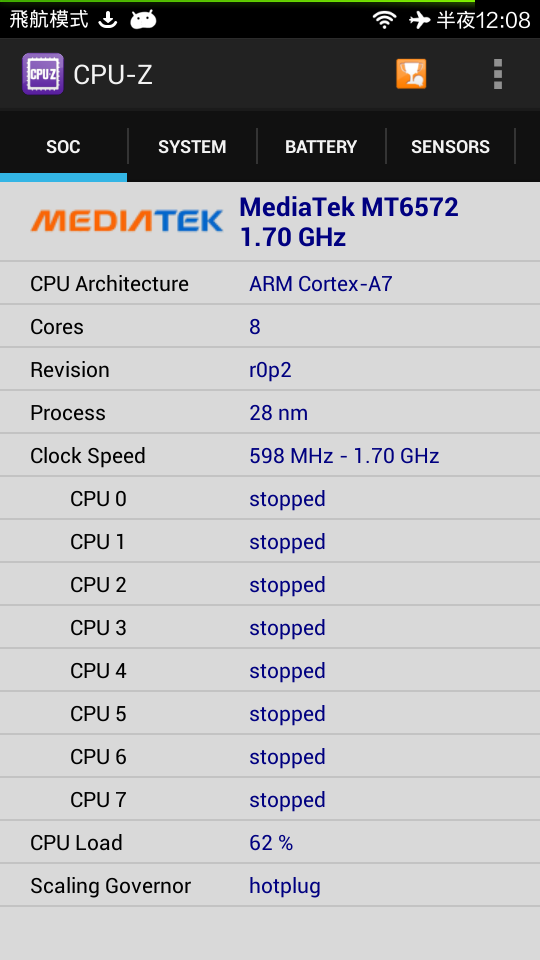Screen dimensions: 540x960
Task: Tap the Android debug notification icon
Action: click(x=143, y=20)
